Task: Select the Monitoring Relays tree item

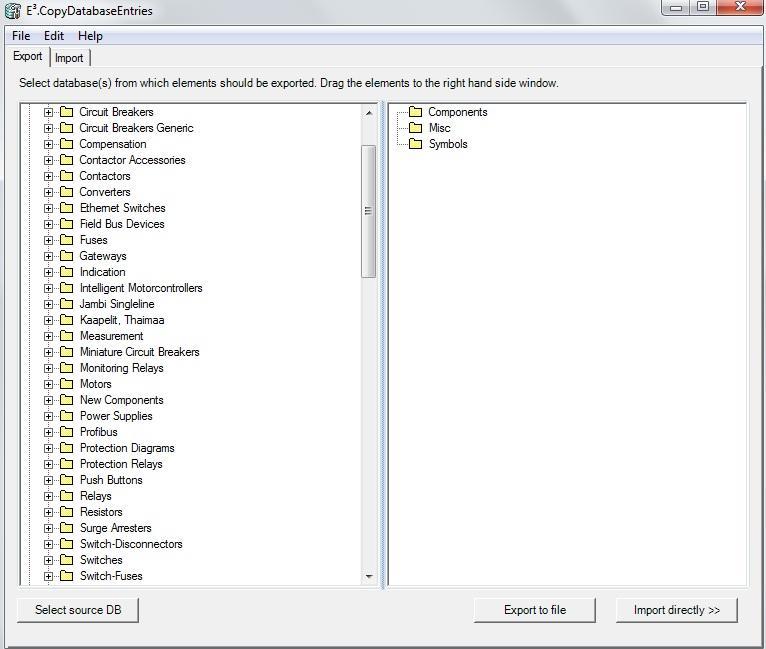Action: (122, 368)
